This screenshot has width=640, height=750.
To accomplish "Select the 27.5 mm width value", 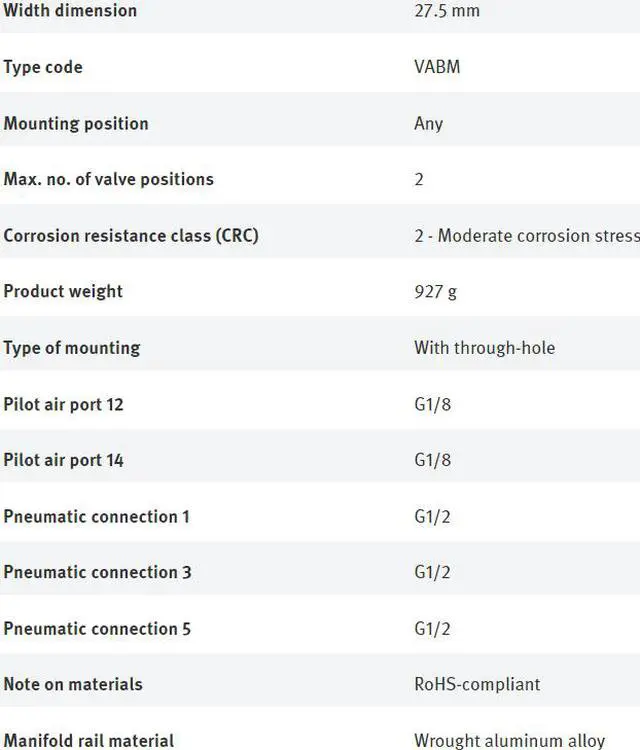I will [447, 11].
